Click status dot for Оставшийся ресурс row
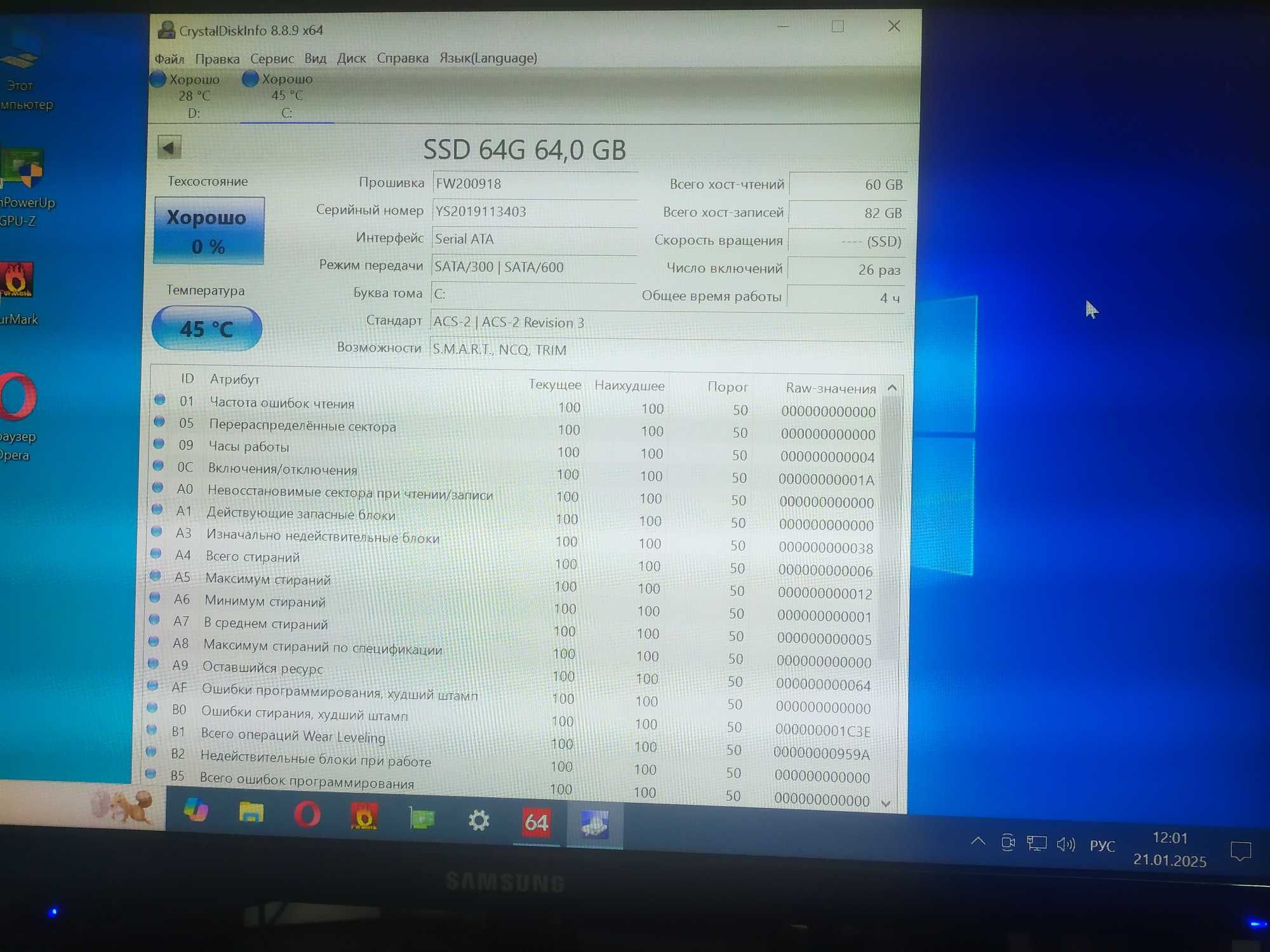Image resolution: width=1270 pixels, height=952 pixels. (152, 664)
